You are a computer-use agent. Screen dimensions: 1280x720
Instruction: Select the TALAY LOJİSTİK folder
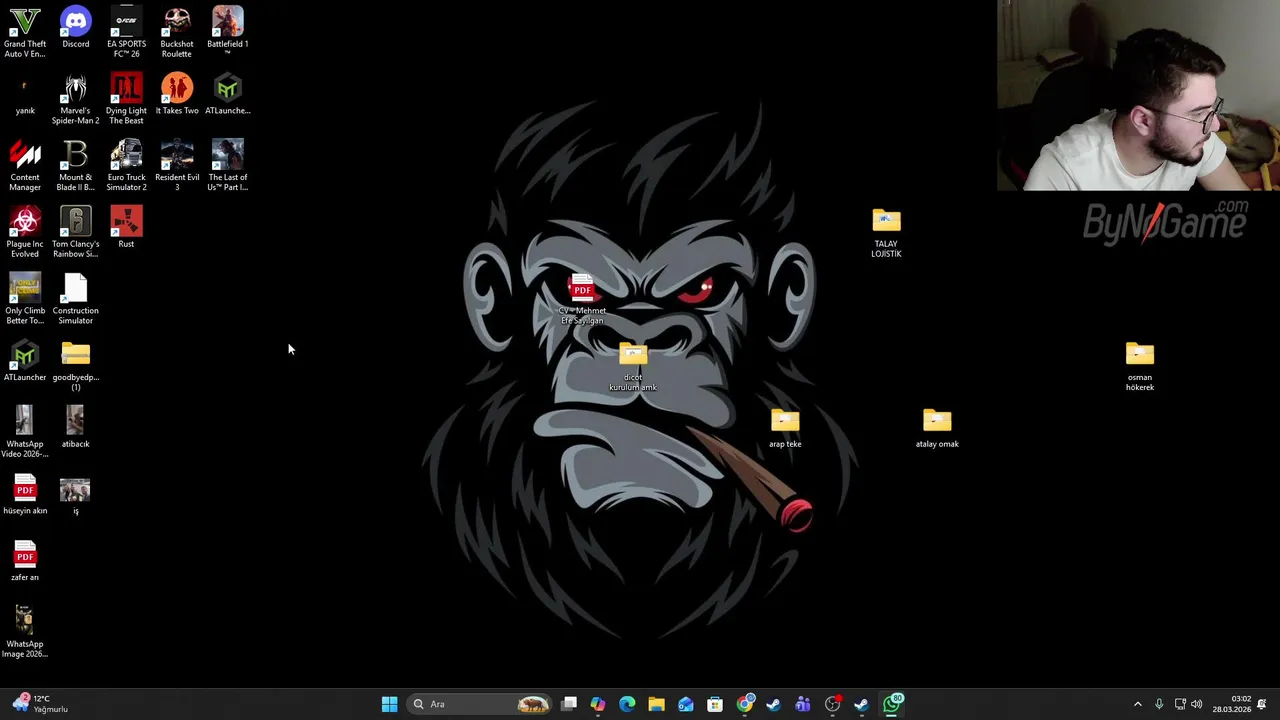pos(886,232)
